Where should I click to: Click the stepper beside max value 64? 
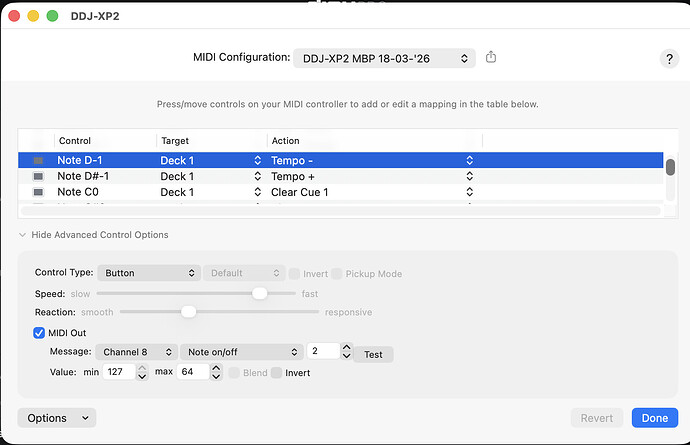(x=216, y=372)
